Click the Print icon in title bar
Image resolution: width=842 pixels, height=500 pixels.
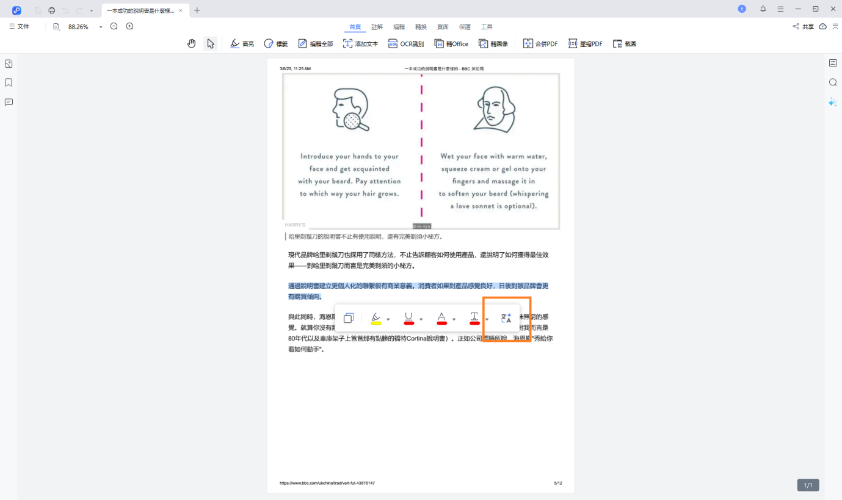pyautogui.click(x=52, y=10)
